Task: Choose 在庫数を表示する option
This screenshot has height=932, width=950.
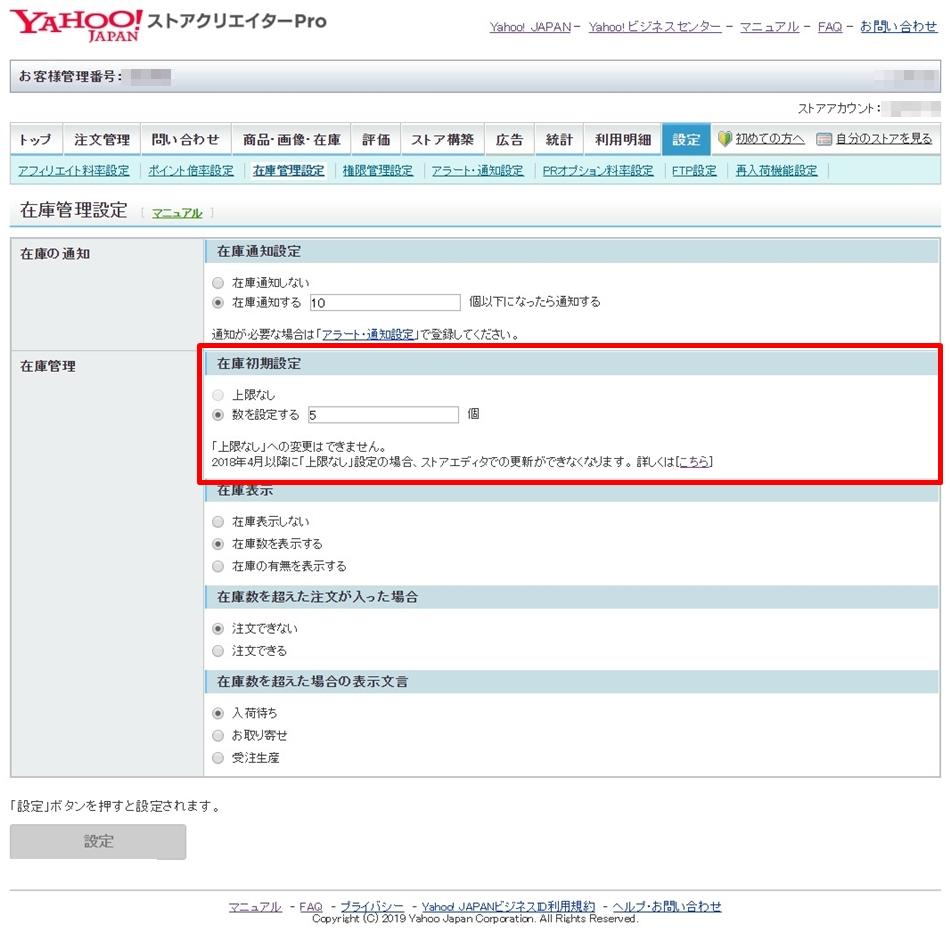Action: pyautogui.click(x=218, y=544)
